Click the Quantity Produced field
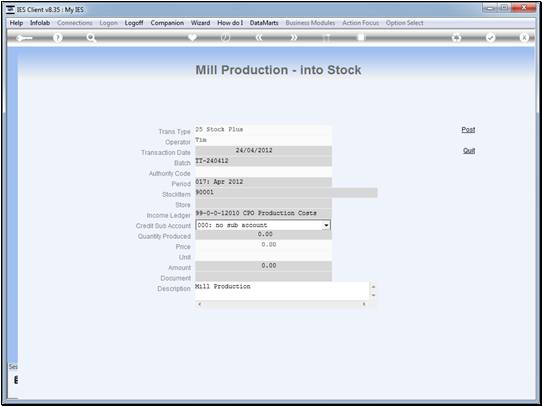542x406 pixels. [263, 235]
